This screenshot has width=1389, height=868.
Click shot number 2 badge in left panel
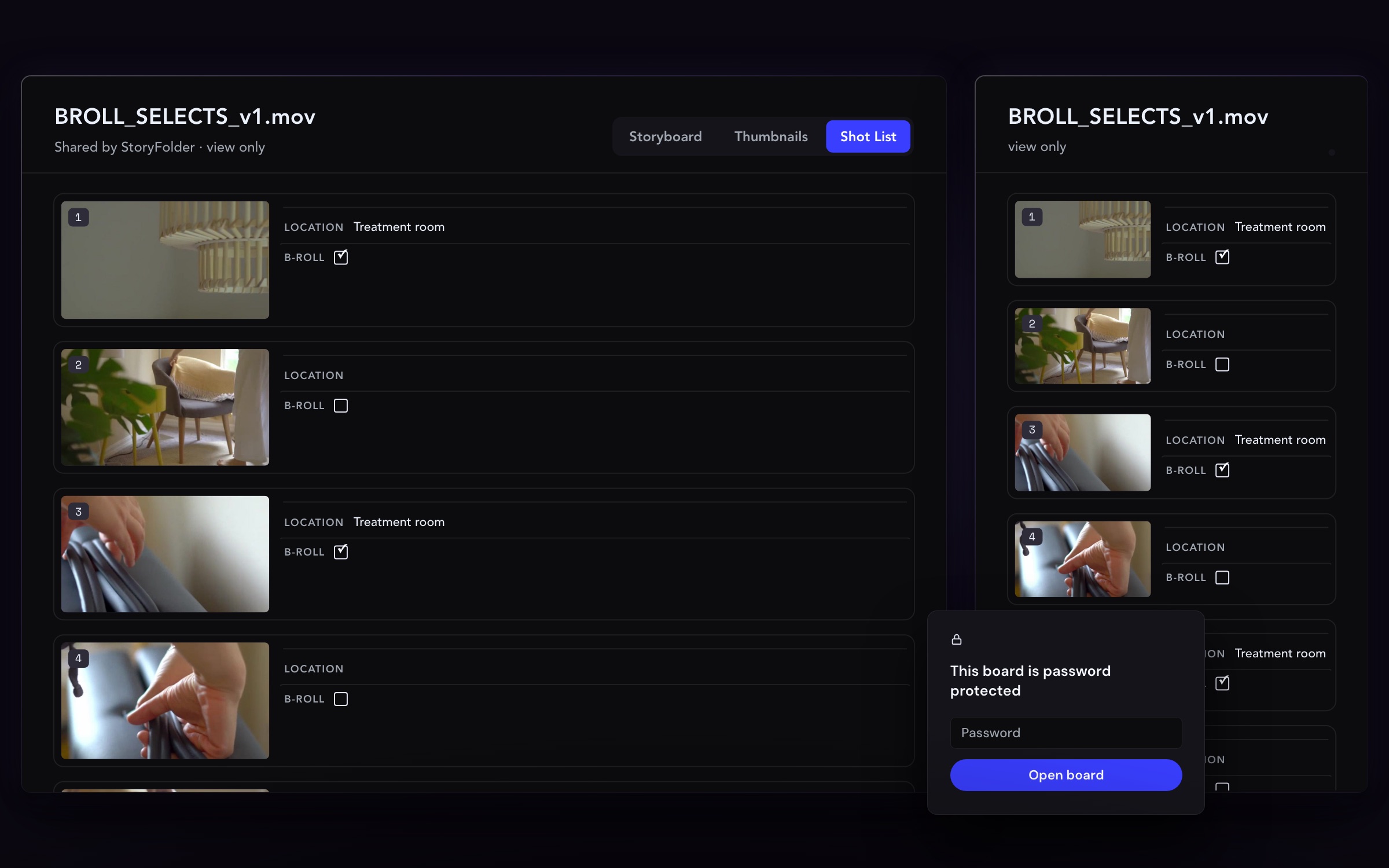pyautogui.click(x=79, y=365)
